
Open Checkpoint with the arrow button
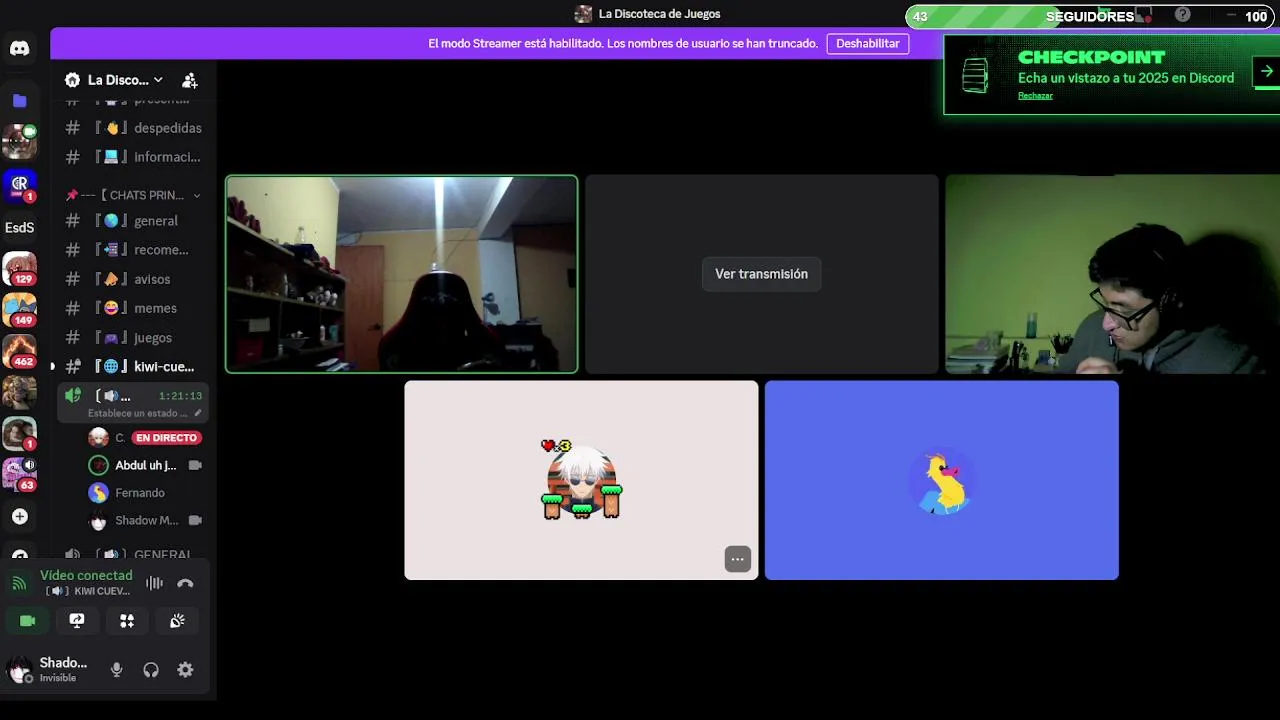click(1266, 72)
